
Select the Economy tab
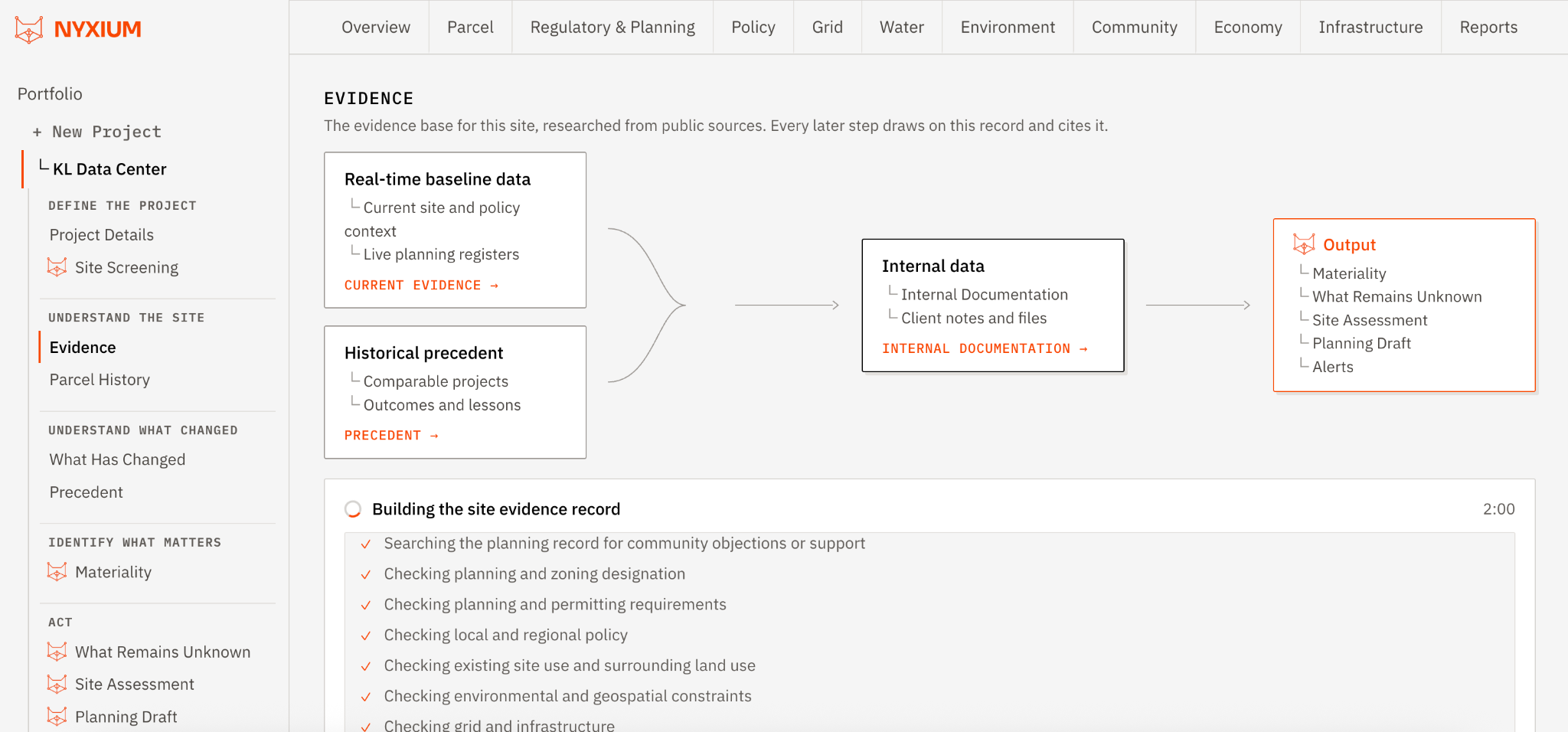click(1248, 27)
